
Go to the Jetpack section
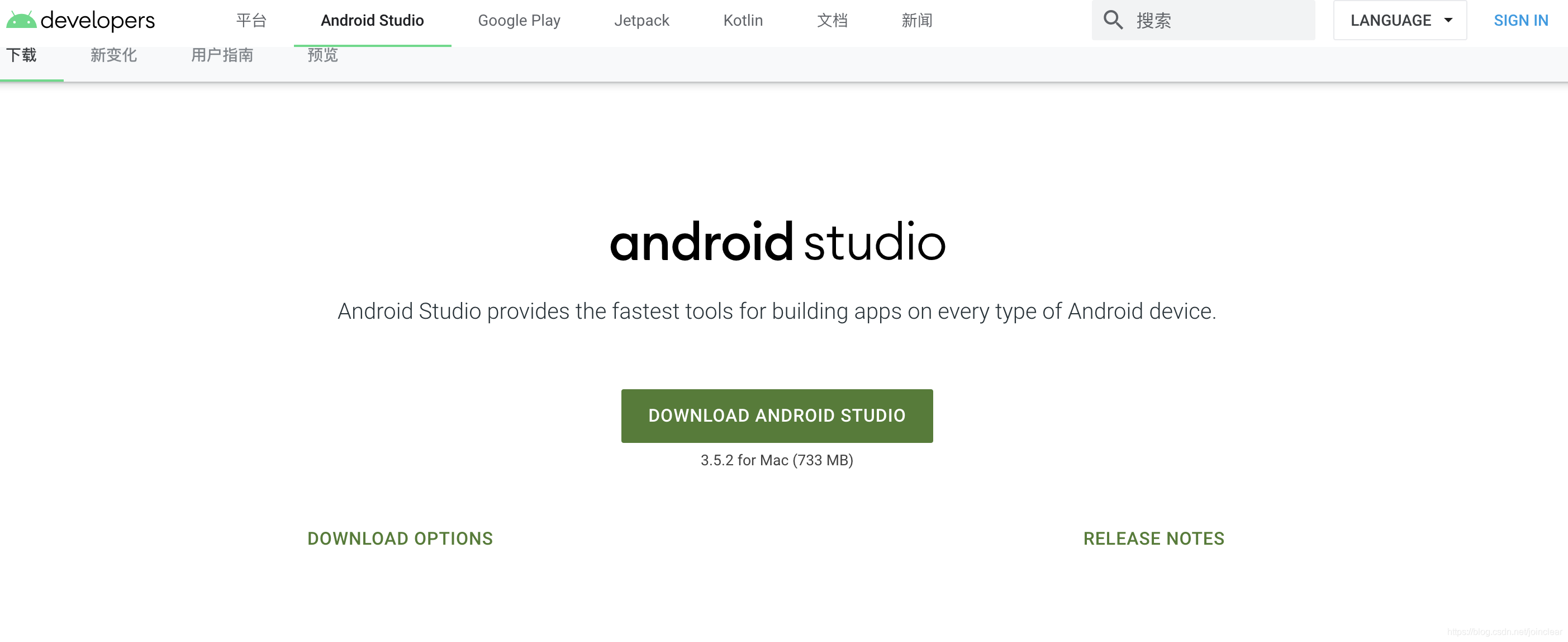(642, 20)
